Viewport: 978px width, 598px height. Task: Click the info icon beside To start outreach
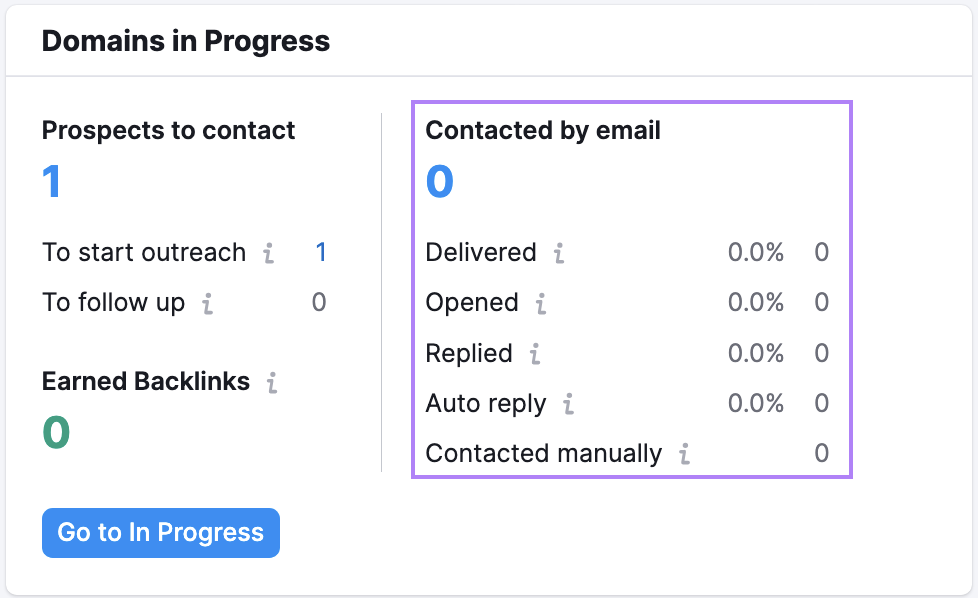click(267, 254)
